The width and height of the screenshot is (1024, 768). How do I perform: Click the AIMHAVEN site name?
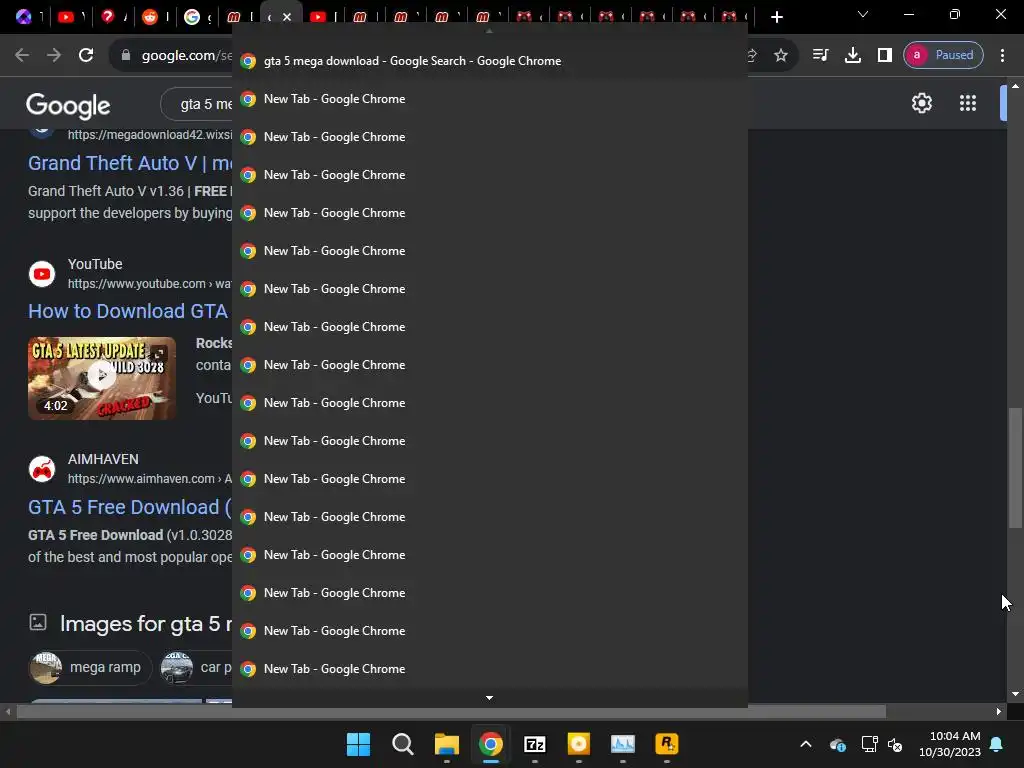click(x=103, y=459)
